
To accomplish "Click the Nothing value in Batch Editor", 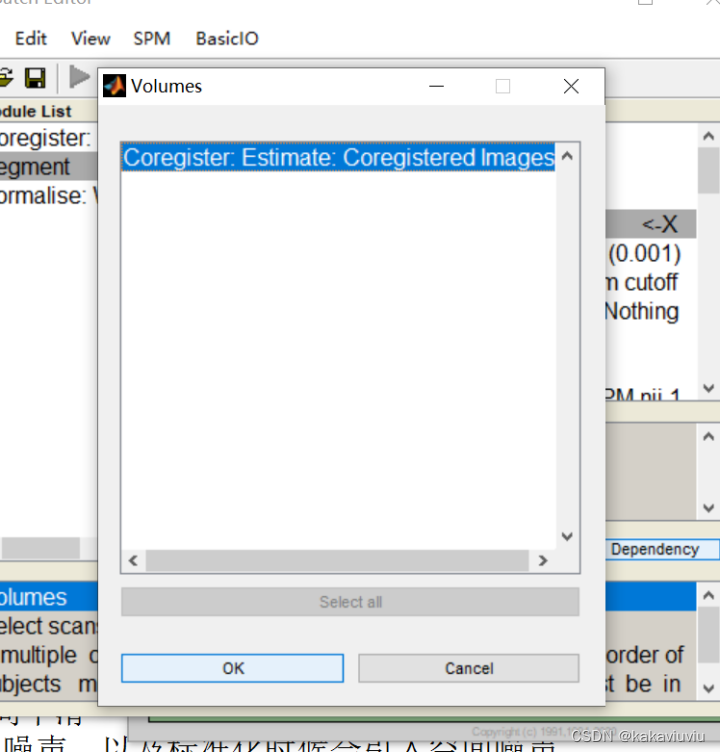I will pyautogui.click(x=642, y=311).
